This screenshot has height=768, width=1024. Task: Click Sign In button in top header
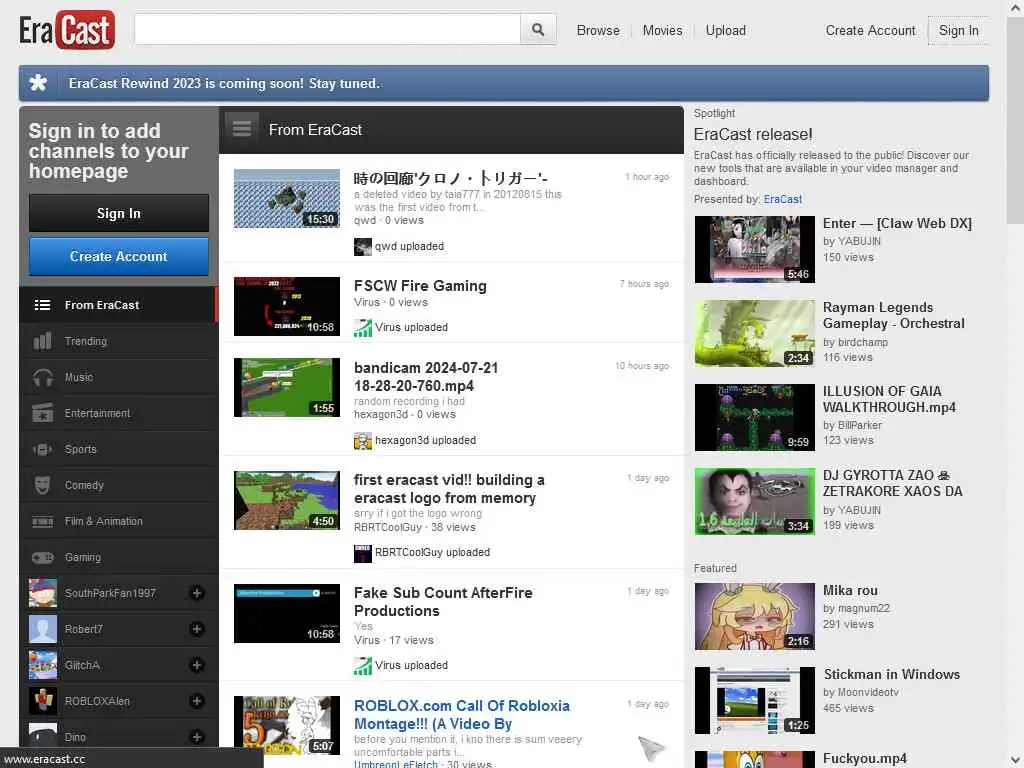958,31
